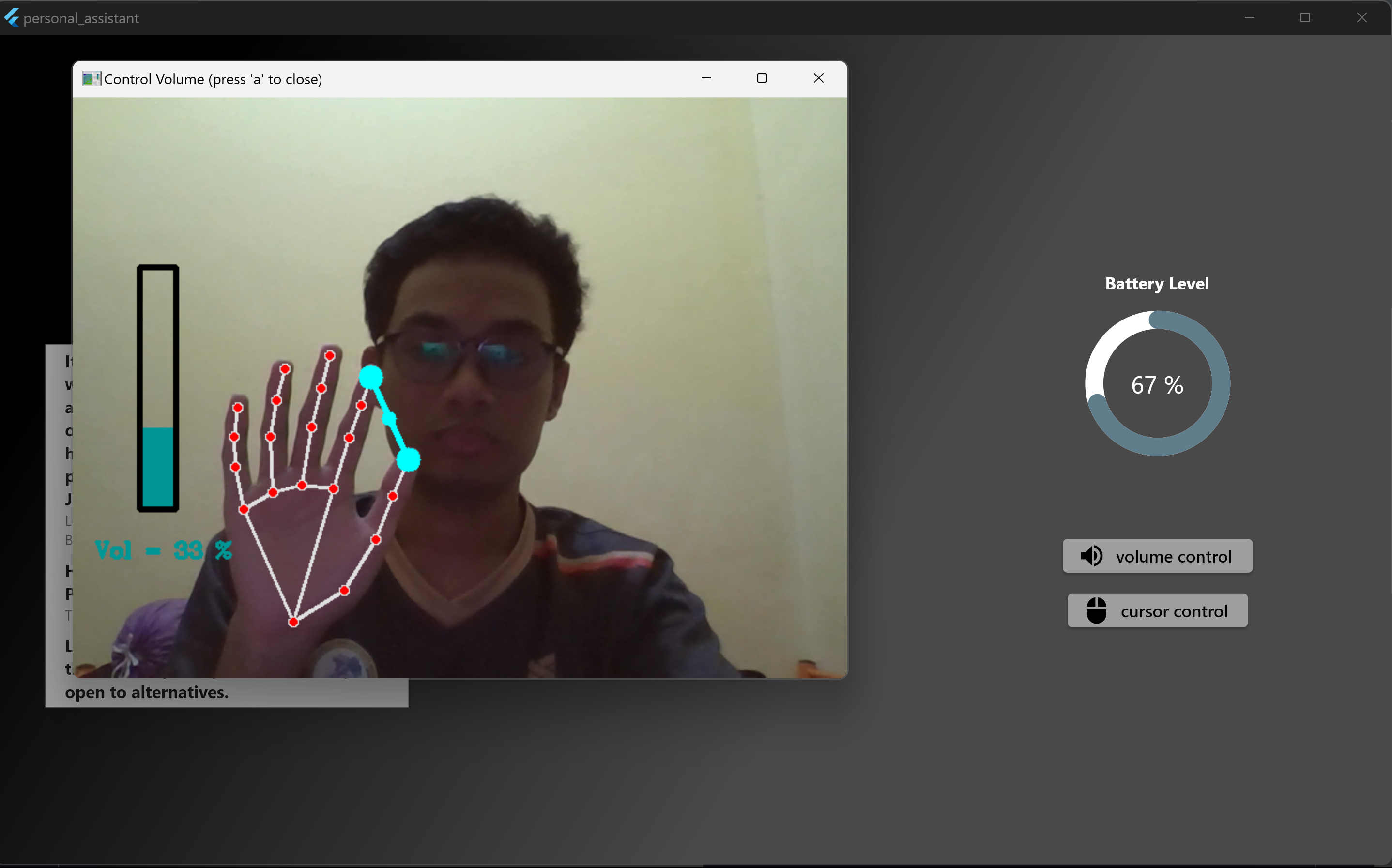Click the speaker icon on volume control button

pos(1092,556)
